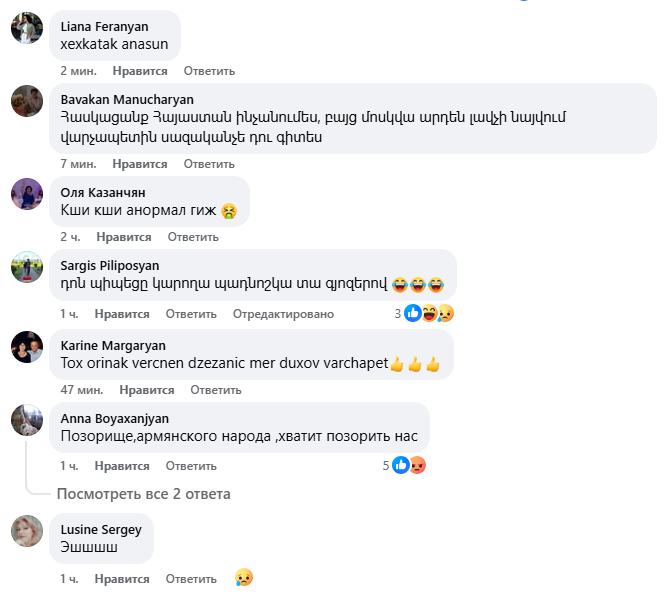Viewport: 672px width, 593px height.
Task: Click Anna Boyaxanjyan's profile avatar
Action: (26, 420)
